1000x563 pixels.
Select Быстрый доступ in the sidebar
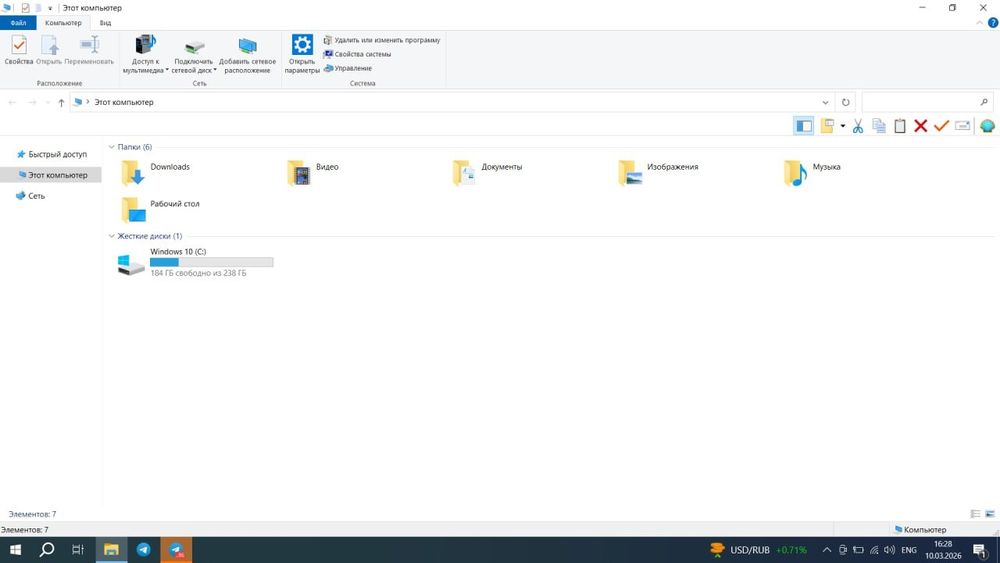(51, 154)
